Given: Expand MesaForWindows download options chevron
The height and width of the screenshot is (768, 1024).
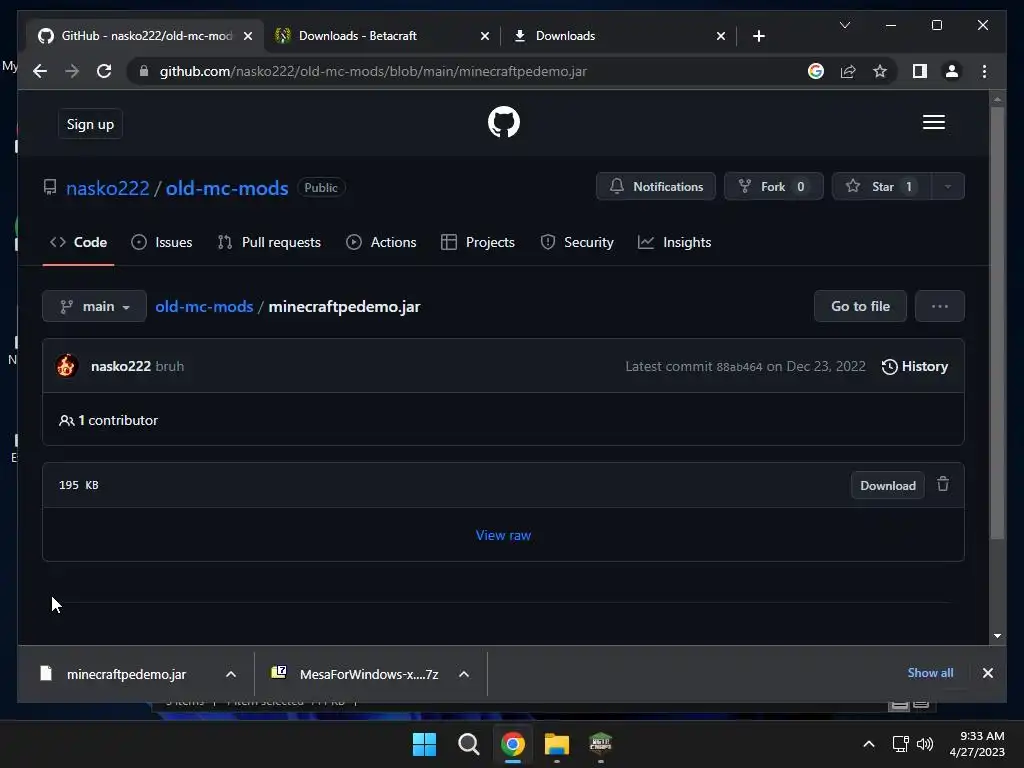Looking at the screenshot, I should point(464,674).
